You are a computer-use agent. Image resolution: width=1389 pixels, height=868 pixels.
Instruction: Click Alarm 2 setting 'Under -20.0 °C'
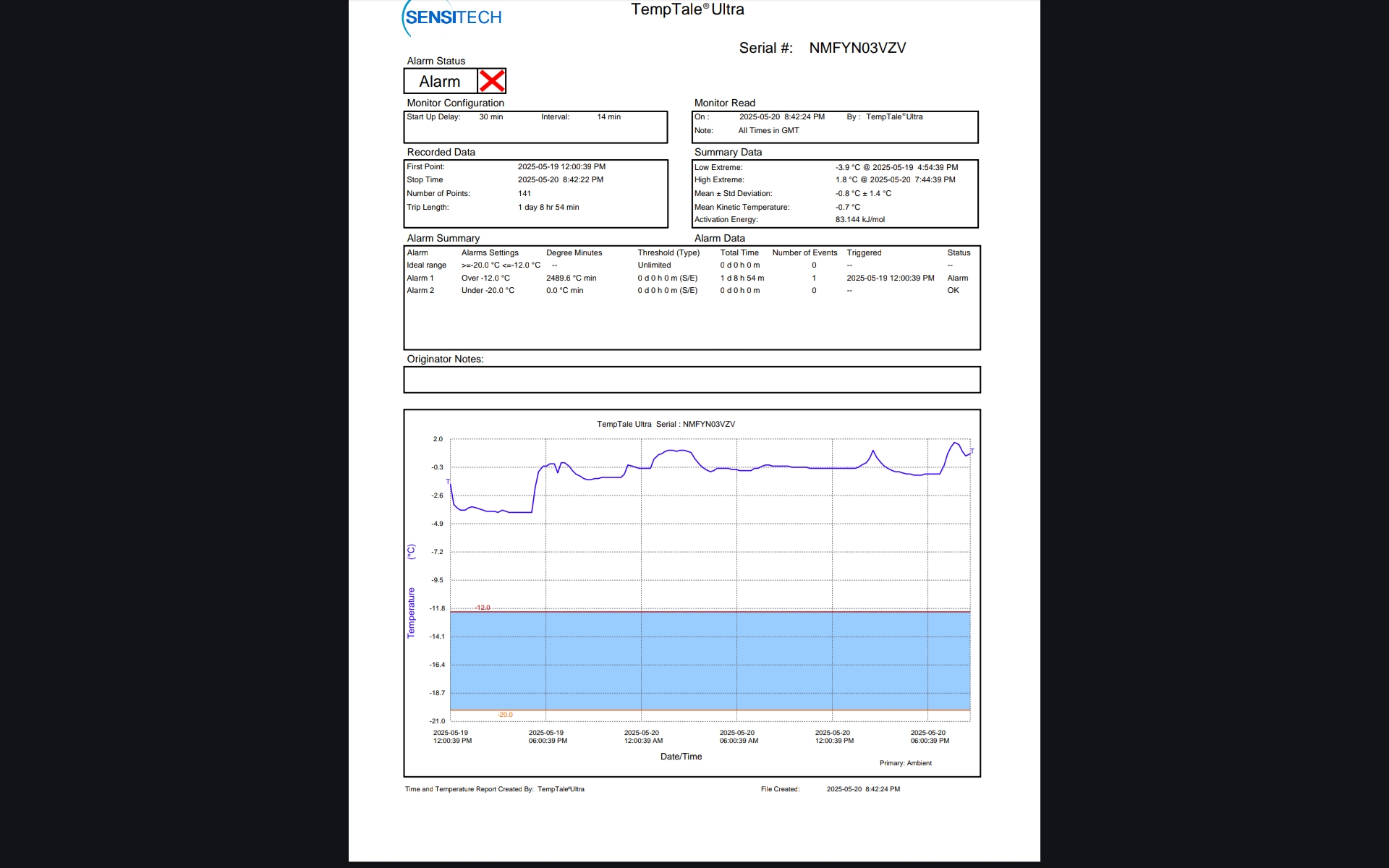488,290
